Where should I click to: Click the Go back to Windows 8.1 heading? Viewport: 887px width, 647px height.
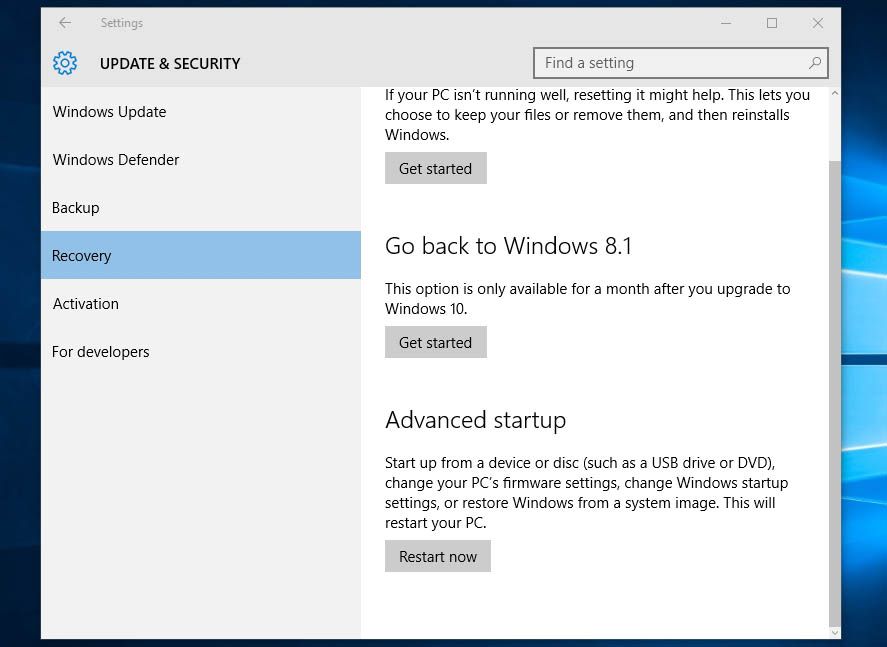[x=508, y=246]
